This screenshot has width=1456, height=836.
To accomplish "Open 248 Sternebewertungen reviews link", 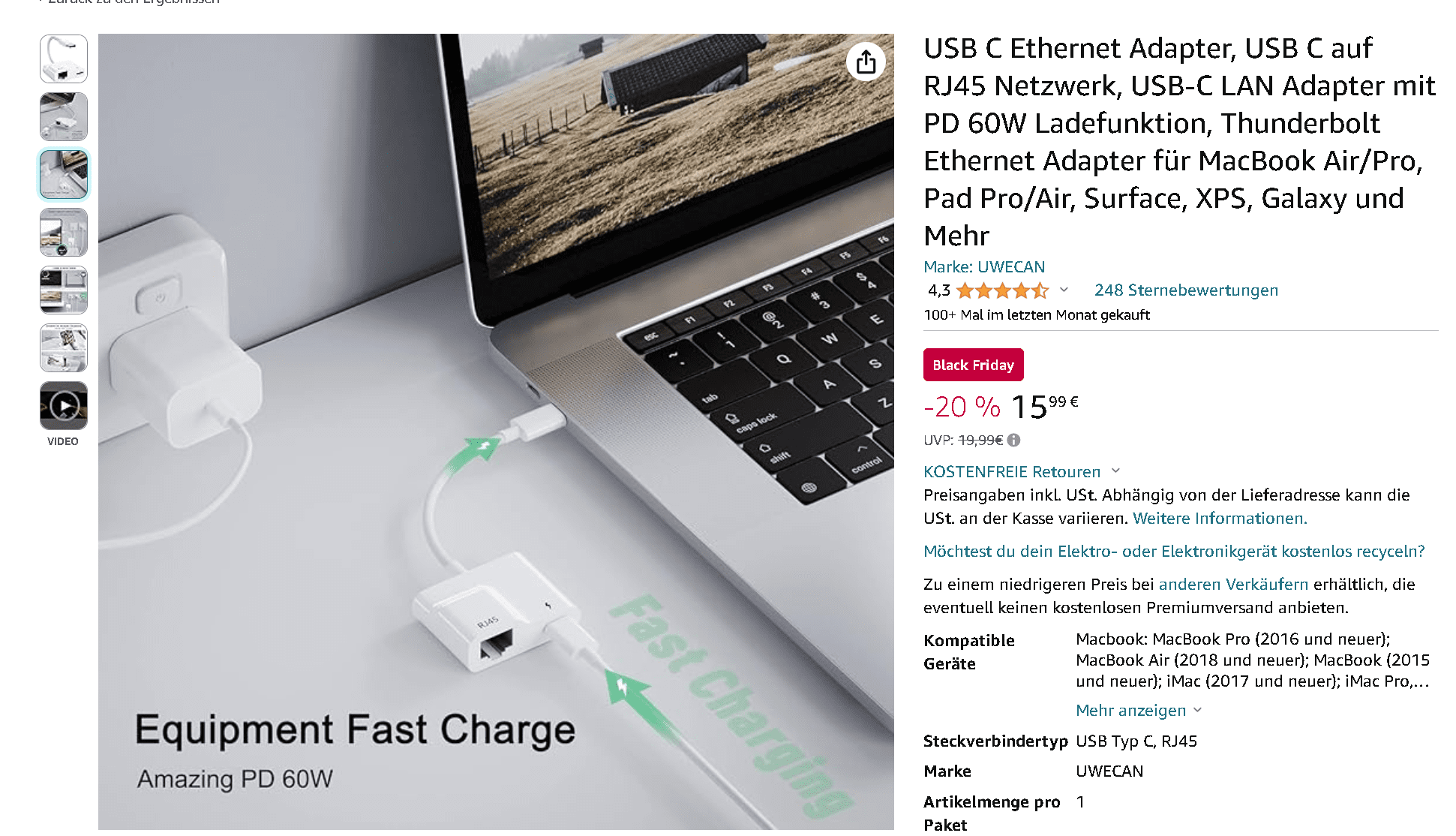I will coord(1186,290).
